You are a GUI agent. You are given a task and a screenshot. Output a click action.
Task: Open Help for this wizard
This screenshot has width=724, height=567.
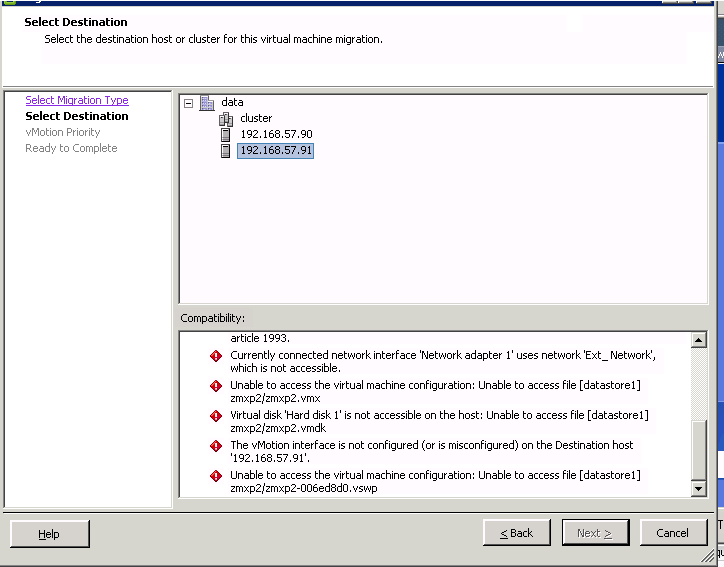click(x=50, y=534)
